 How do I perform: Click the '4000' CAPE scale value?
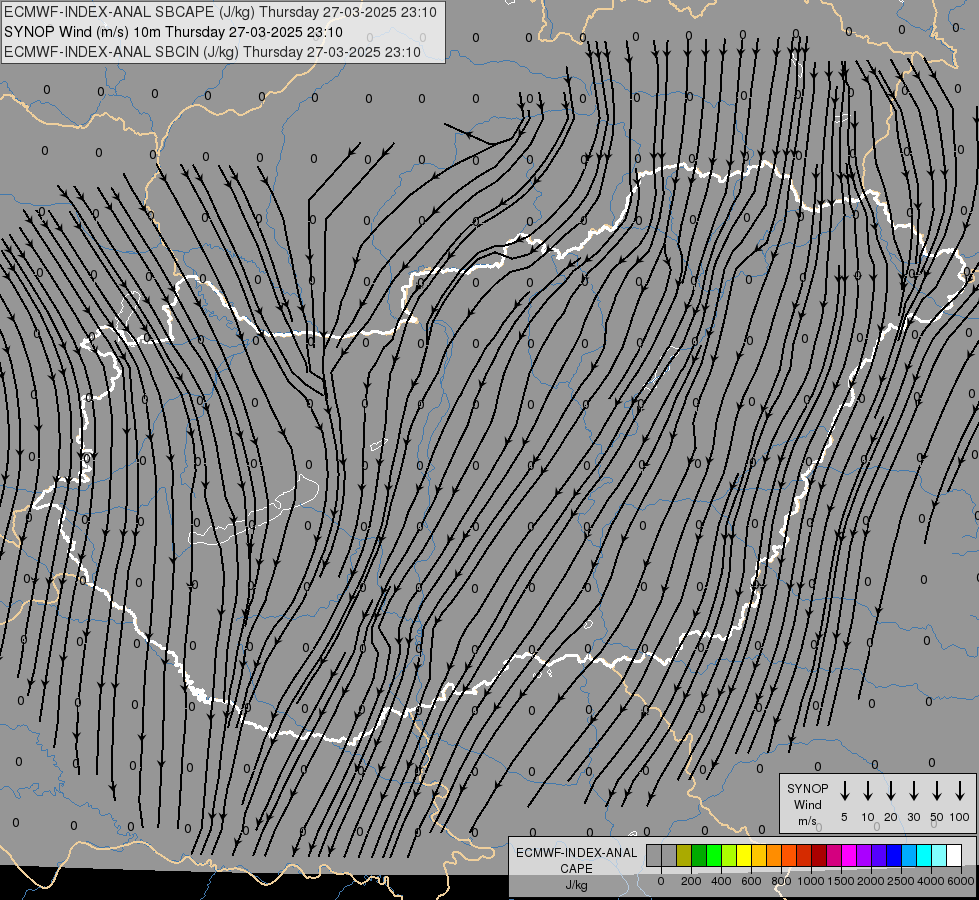pyautogui.click(x=931, y=881)
